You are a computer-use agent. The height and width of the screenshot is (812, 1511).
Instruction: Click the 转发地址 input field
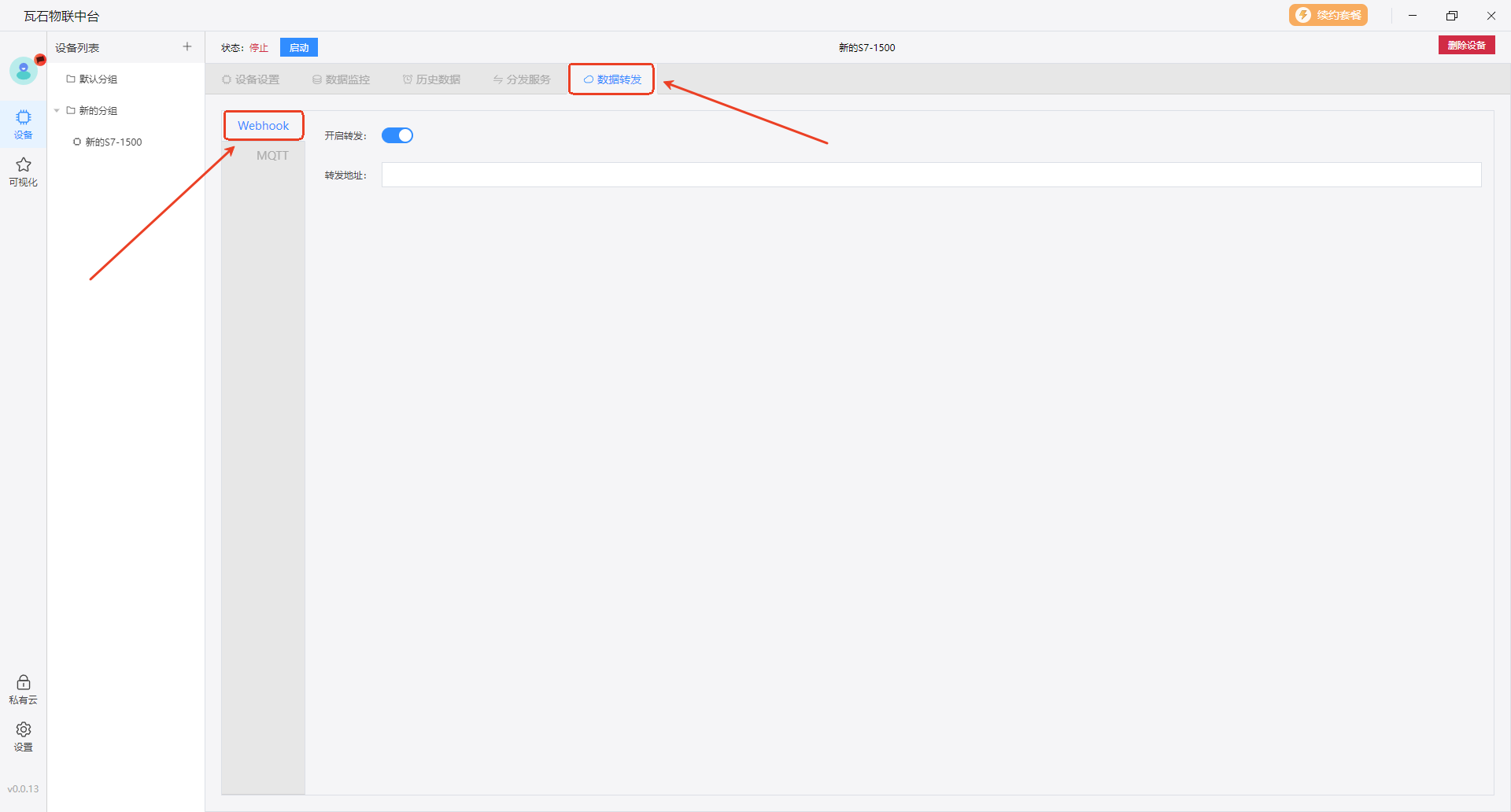coord(931,175)
